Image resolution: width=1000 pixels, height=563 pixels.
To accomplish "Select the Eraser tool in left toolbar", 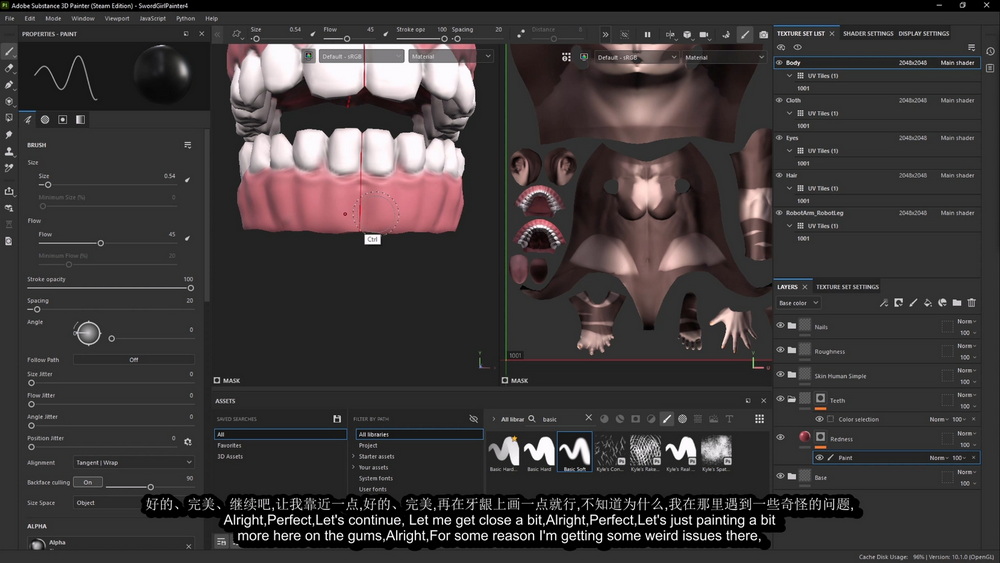I will point(9,68).
